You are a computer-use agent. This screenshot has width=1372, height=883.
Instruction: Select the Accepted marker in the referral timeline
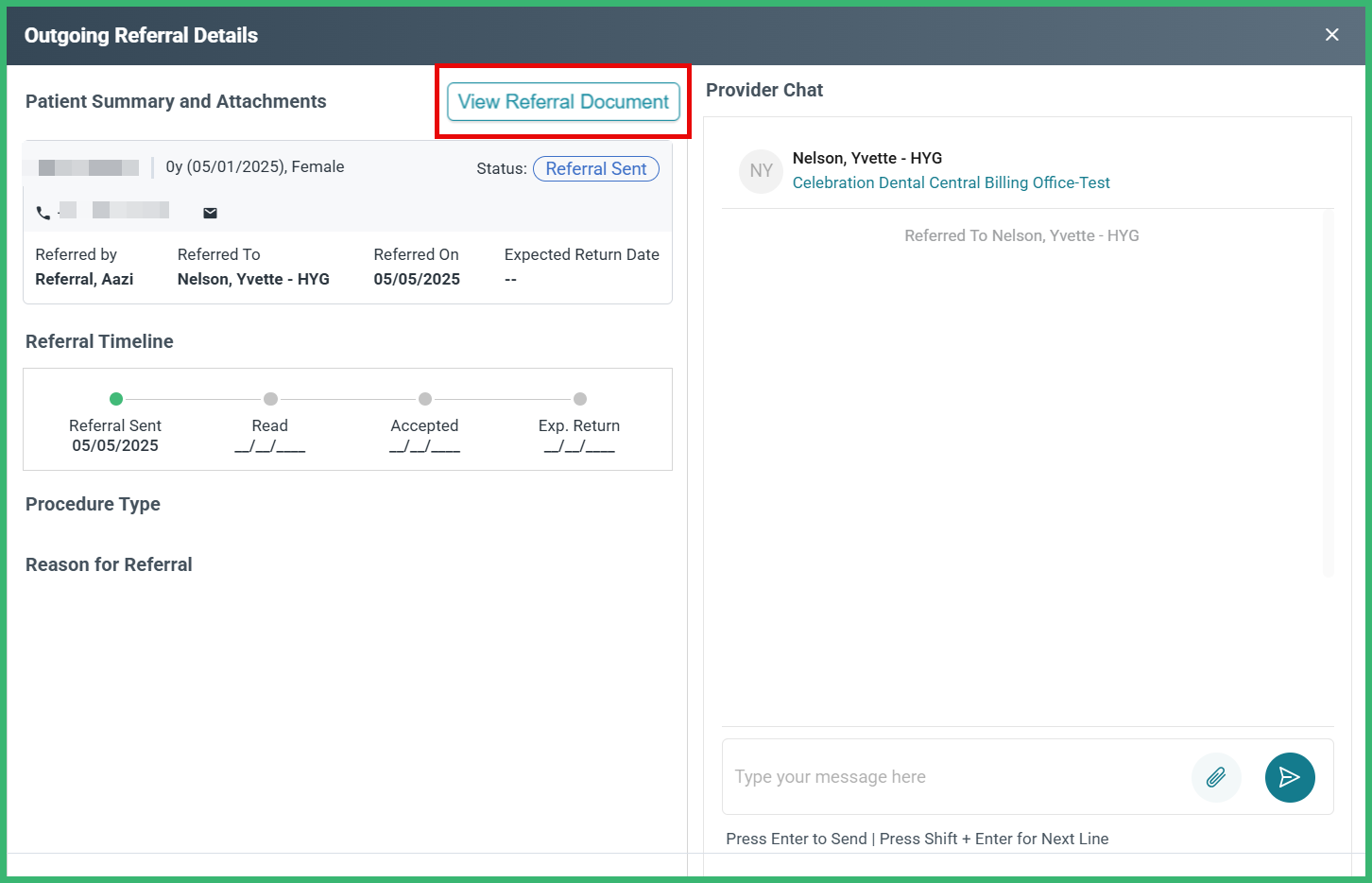tap(424, 399)
